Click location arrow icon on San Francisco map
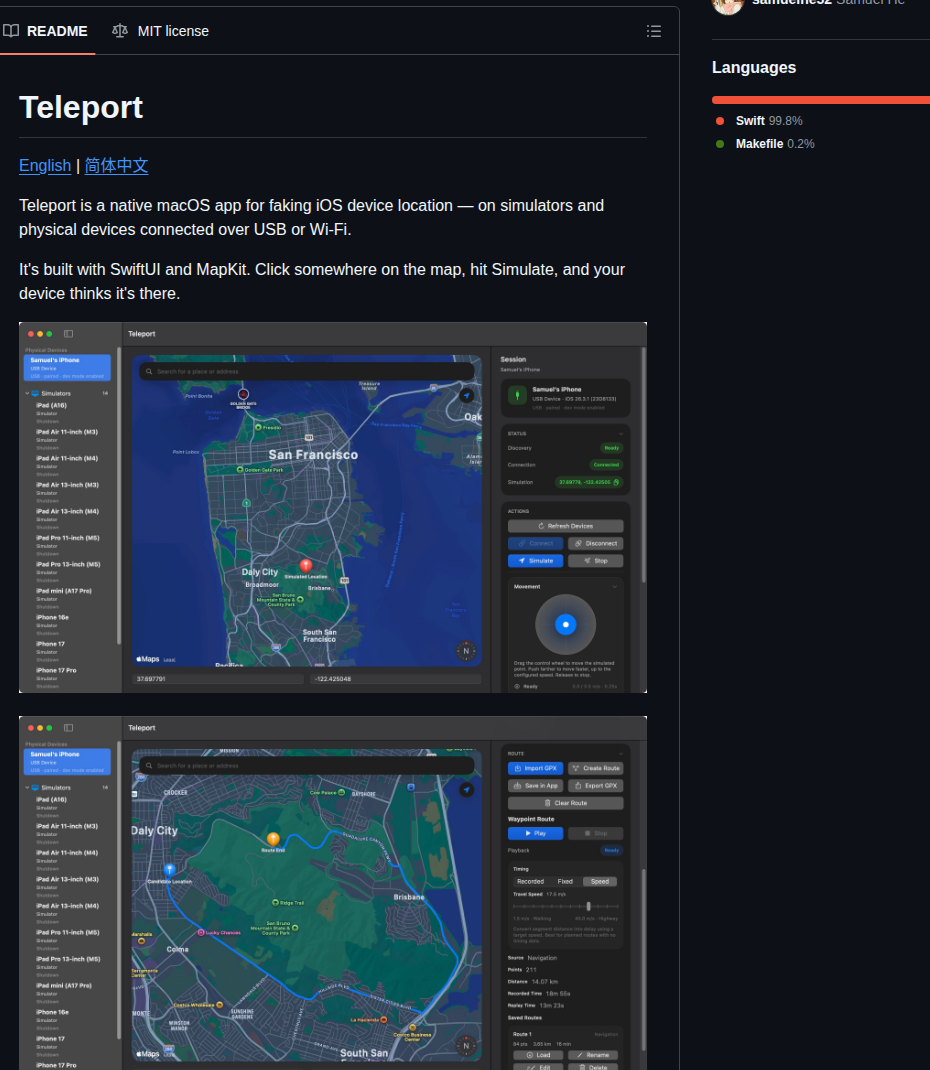 coord(467,395)
